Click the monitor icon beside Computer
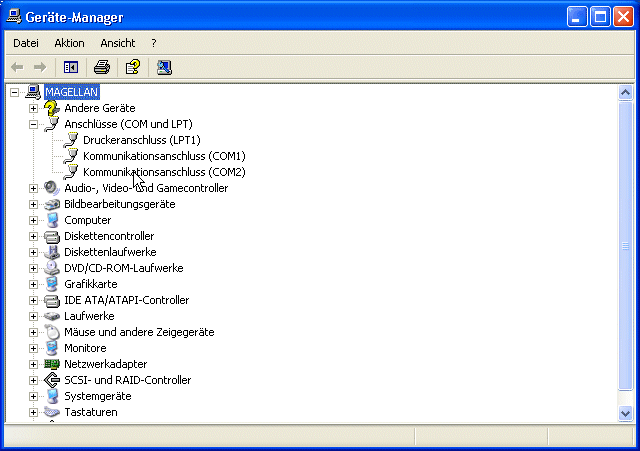Image resolution: width=640 pixels, height=451 pixels. [x=52, y=220]
